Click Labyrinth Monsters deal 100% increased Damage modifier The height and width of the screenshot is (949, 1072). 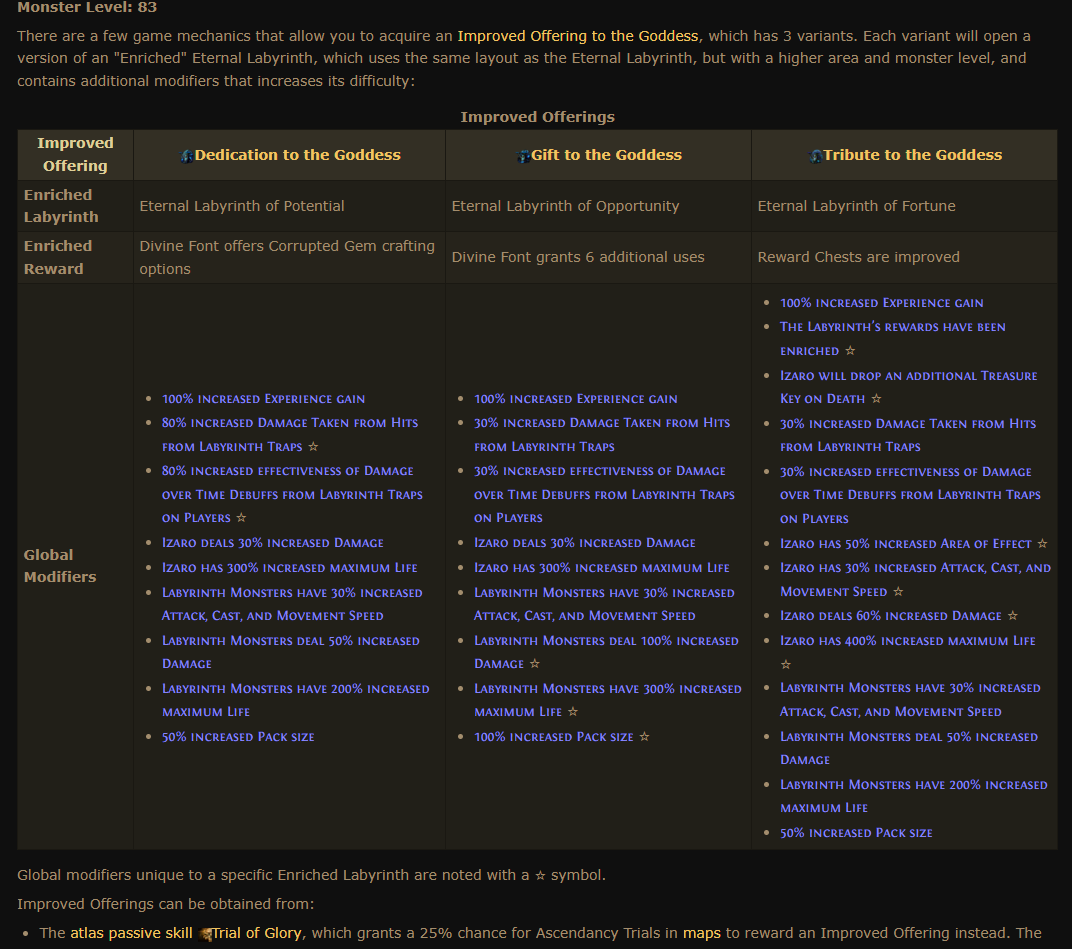tap(606, 652)
